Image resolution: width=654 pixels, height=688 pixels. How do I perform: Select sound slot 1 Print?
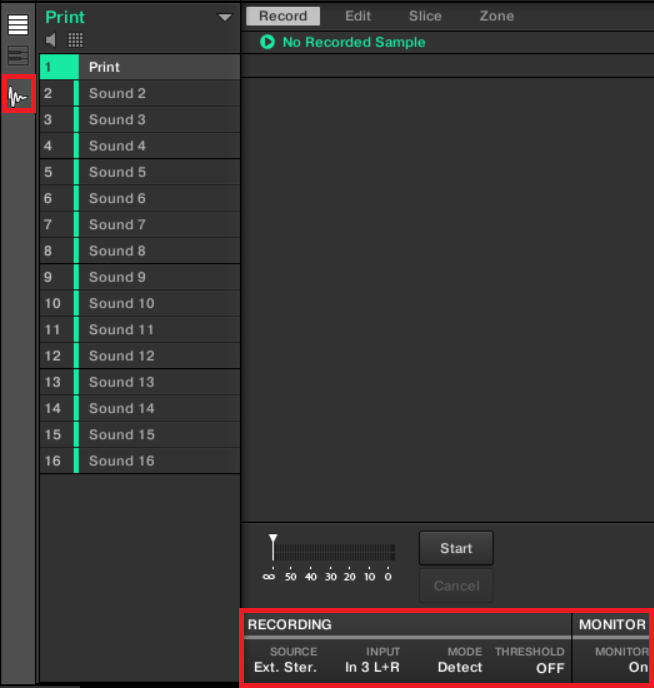click(x=140, y=67)
